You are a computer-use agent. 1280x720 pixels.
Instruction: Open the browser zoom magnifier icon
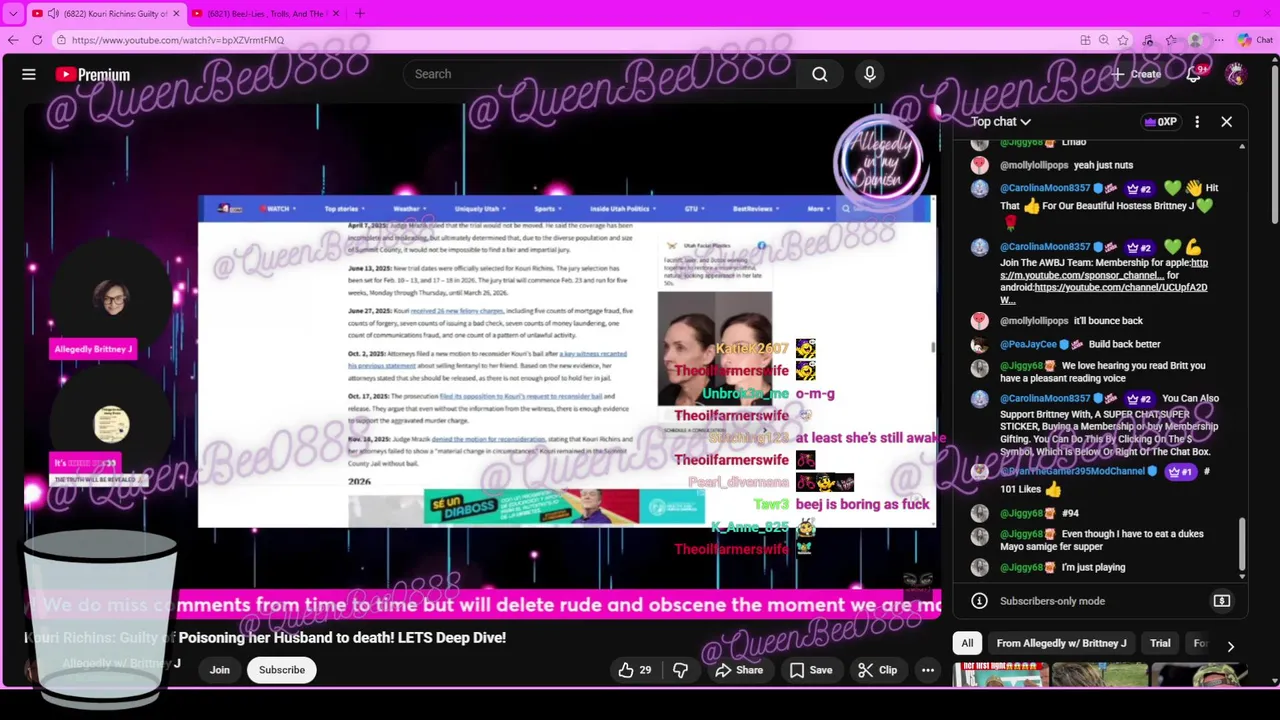click(1104, 40)
